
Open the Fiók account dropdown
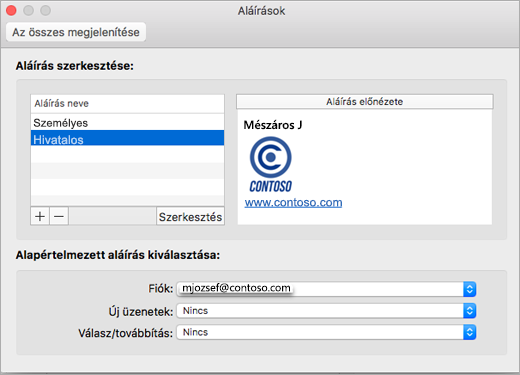[x=326, y=289]
